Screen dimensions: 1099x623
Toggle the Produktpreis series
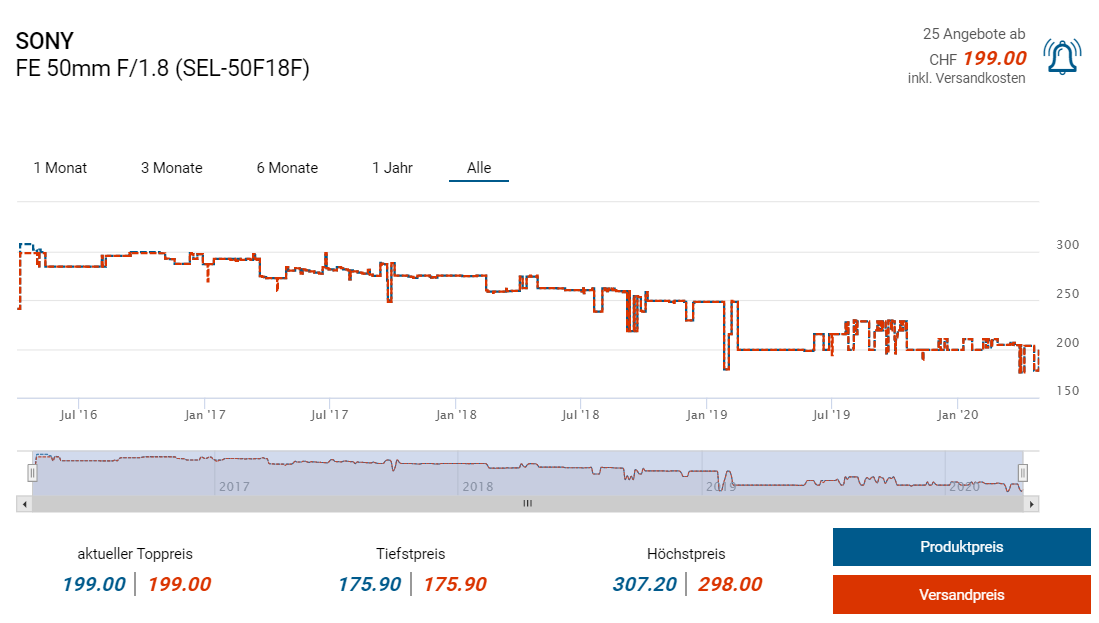pos(961,547)
